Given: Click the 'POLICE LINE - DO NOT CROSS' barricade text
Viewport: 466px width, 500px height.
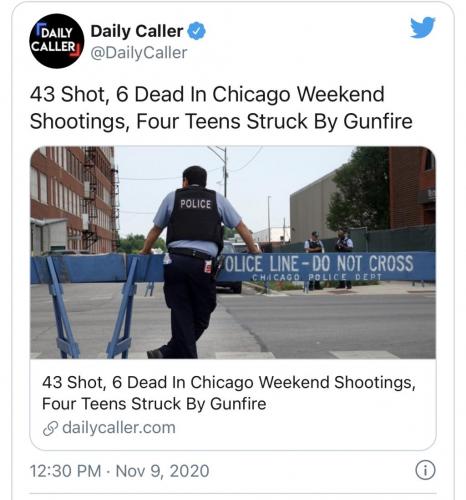Looking at the screenshot, I should [x=317, y=263].
